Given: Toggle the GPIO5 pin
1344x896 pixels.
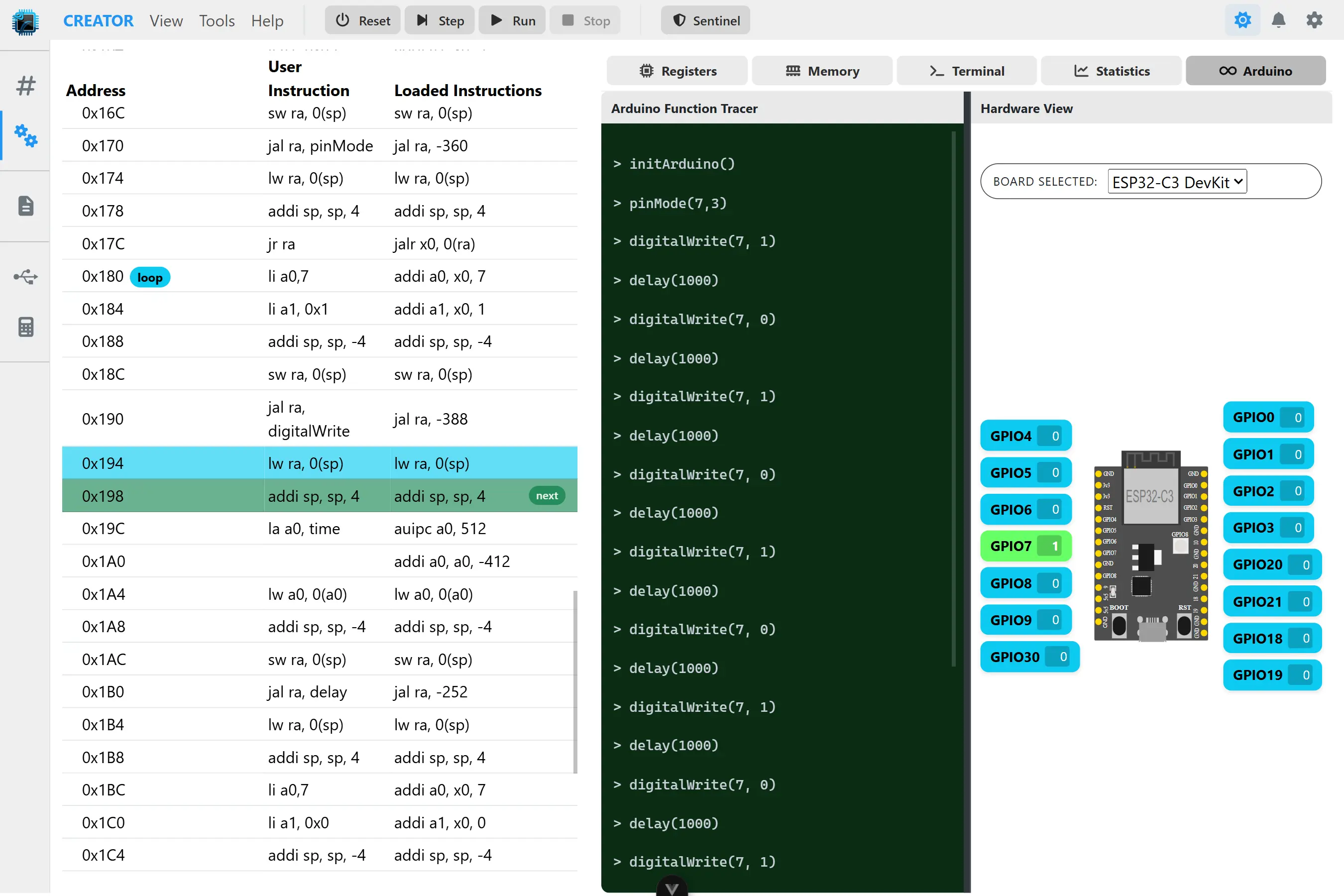Looking at the screenshot, I should click(1026, 472).
